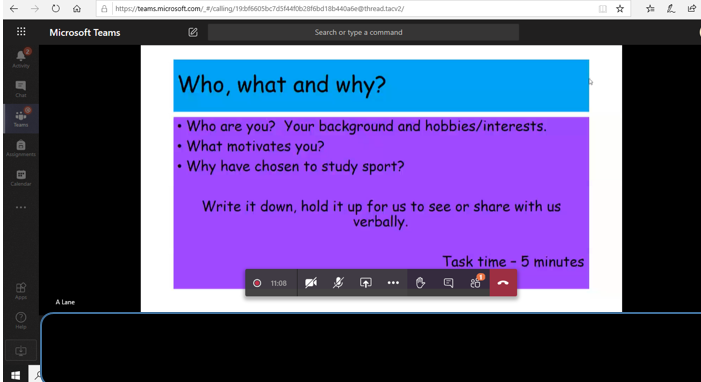Raise your hand in the meeting
Image resolution: width=701 pixels, height=382 pixels.
pos(420,283)
